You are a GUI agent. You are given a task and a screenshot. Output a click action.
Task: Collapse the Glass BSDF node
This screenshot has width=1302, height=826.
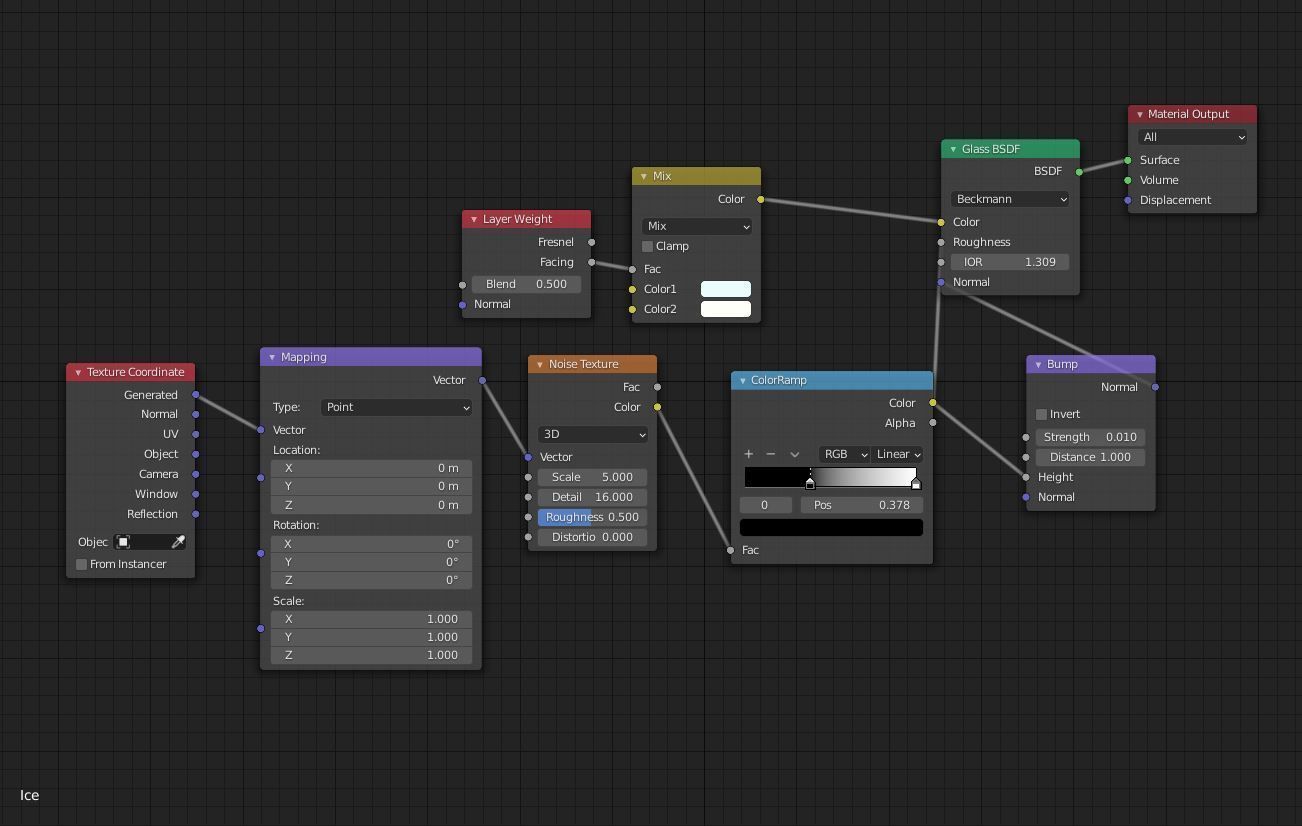point(953,149)
